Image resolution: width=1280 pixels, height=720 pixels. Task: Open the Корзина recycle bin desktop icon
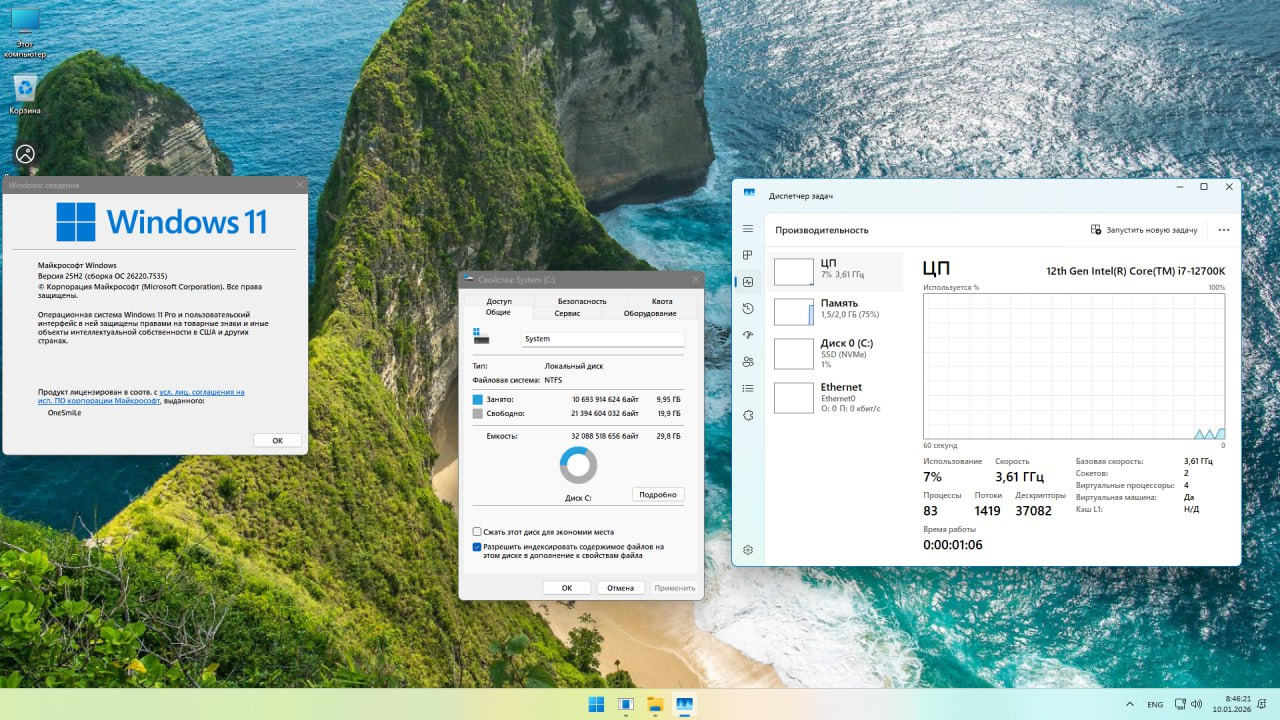point(25,94)
